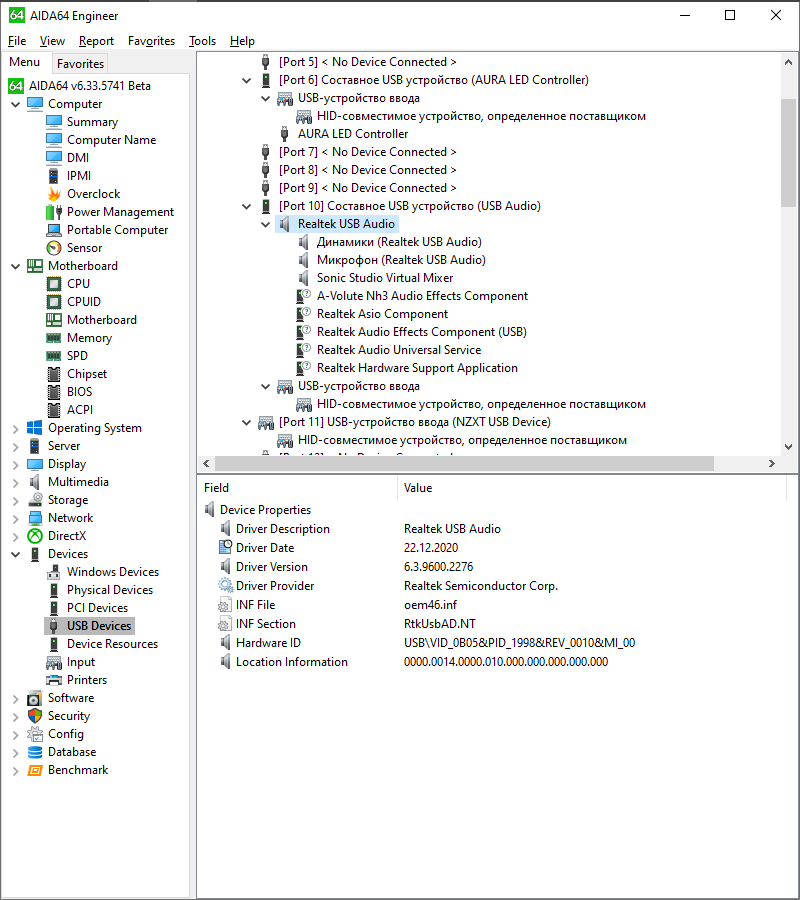
Task: Expand the Multimedia node
Action: pos(15,482)
